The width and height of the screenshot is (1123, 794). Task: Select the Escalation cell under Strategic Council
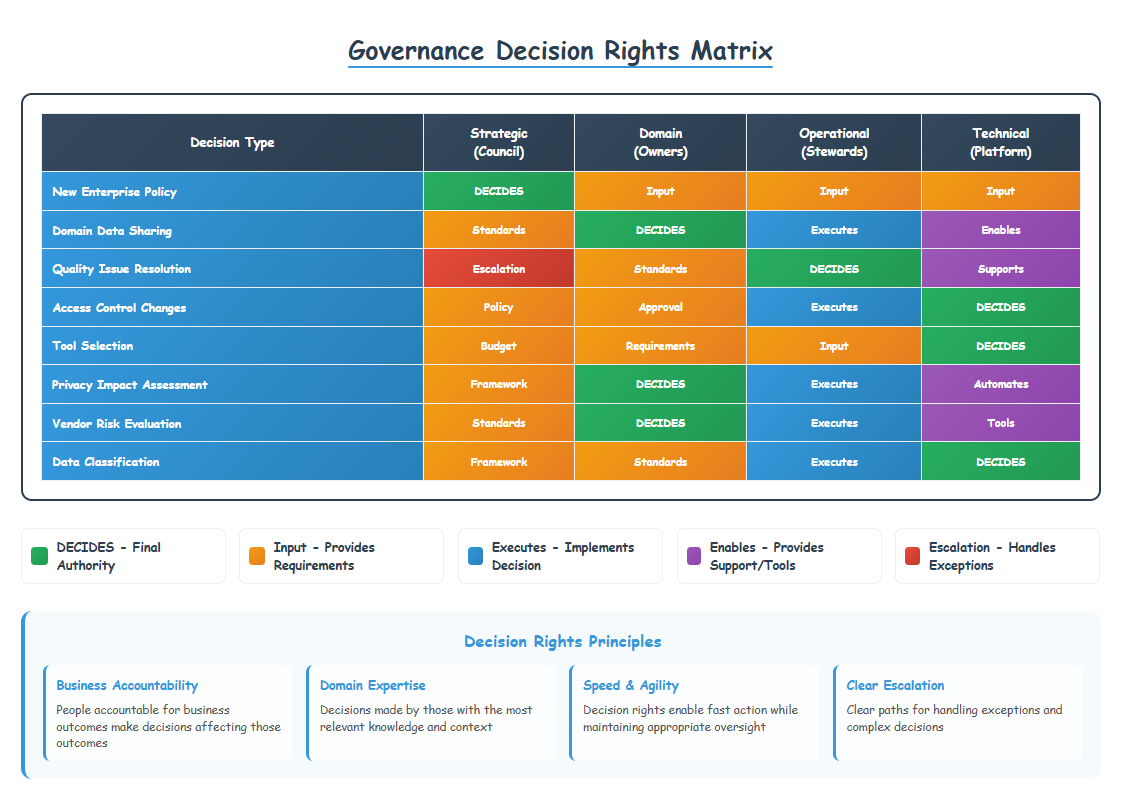(x=499, y=268)
